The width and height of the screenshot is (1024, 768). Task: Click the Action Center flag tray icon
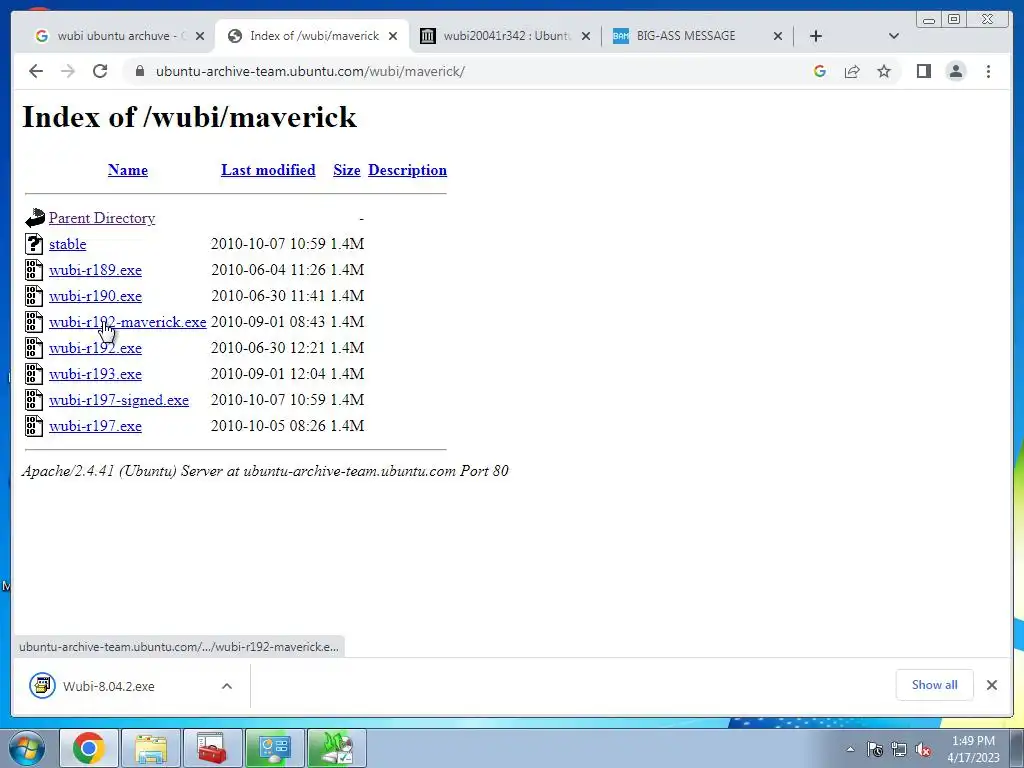click(x=875, y=750)
